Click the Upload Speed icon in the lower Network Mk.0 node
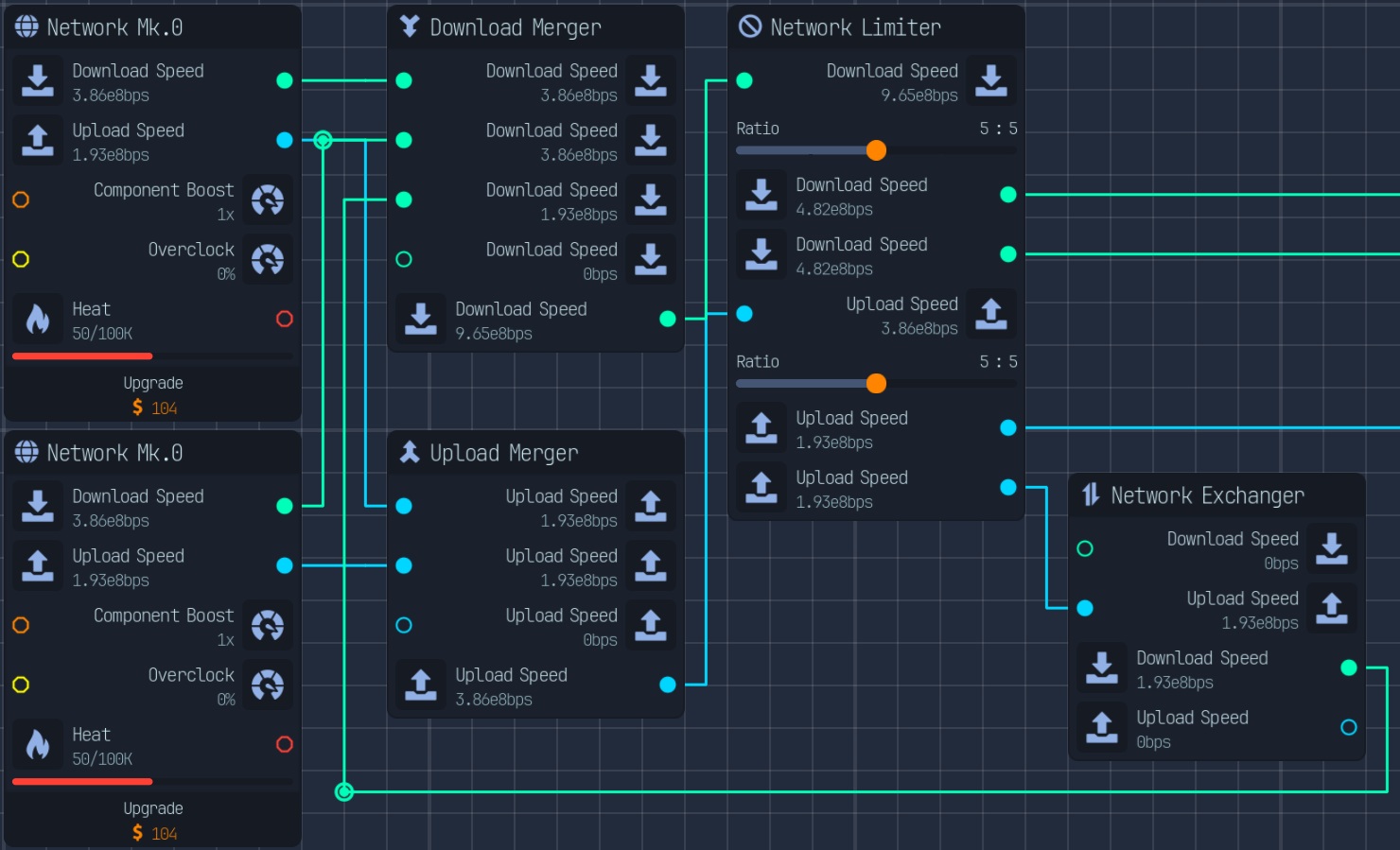The width and height of the screenshot is (1400, 850). (38, 565)
